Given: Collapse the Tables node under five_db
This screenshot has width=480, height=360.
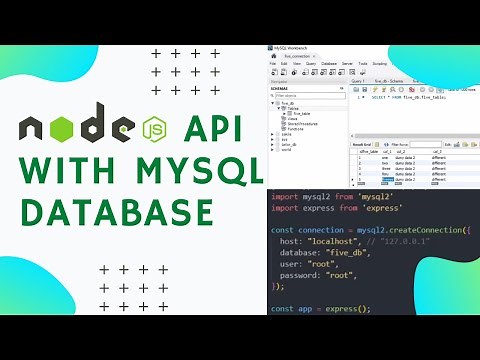Looking at the screenshot, I should pos(279,108).
